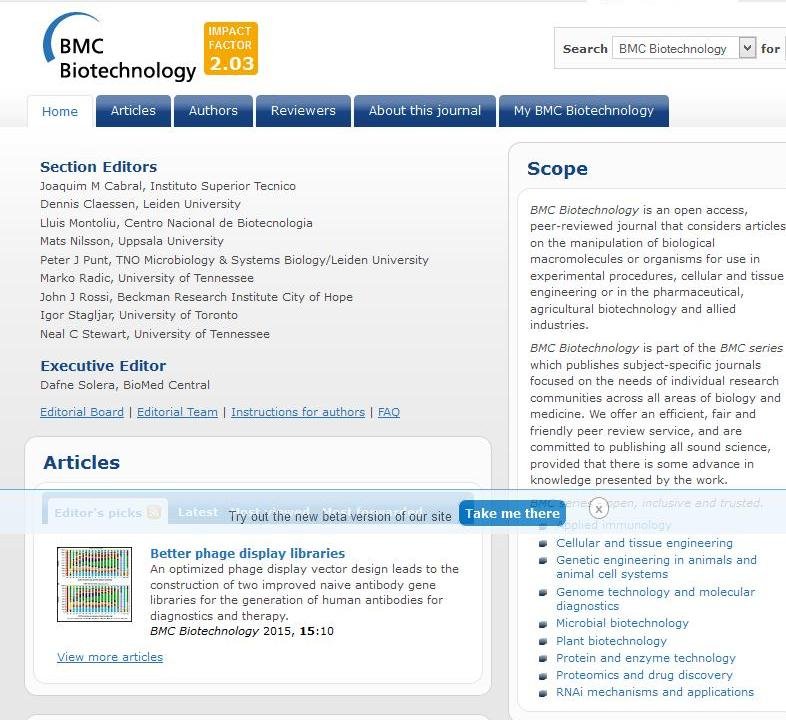
Task: Expand the BMC Biotechnology search dropdown
Action: 747,48
